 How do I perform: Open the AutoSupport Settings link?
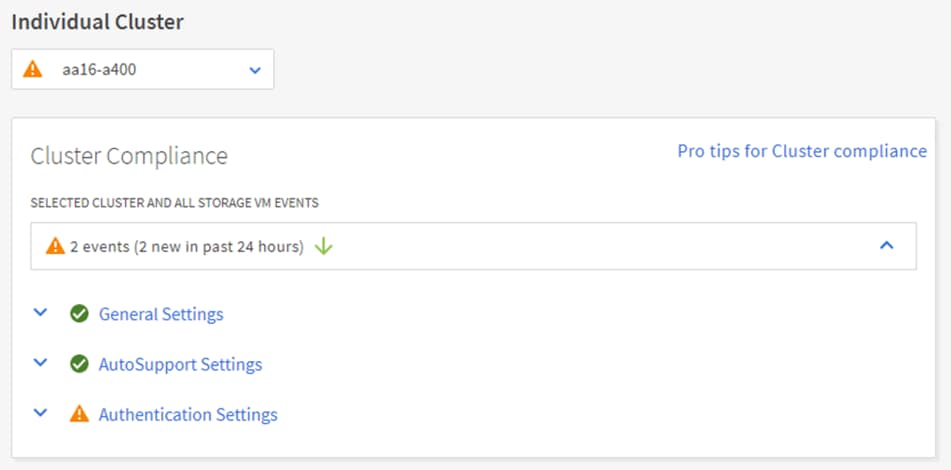(x=180, y=364)
